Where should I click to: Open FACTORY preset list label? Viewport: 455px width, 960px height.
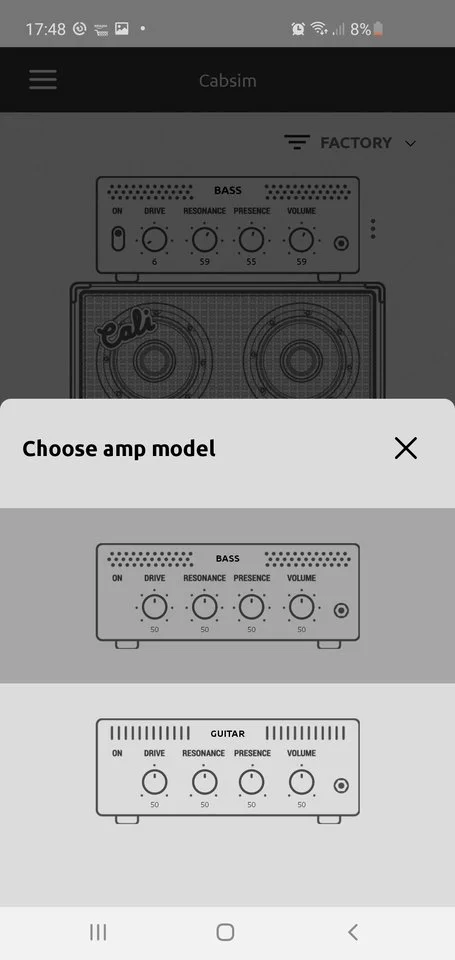(356, 143)
